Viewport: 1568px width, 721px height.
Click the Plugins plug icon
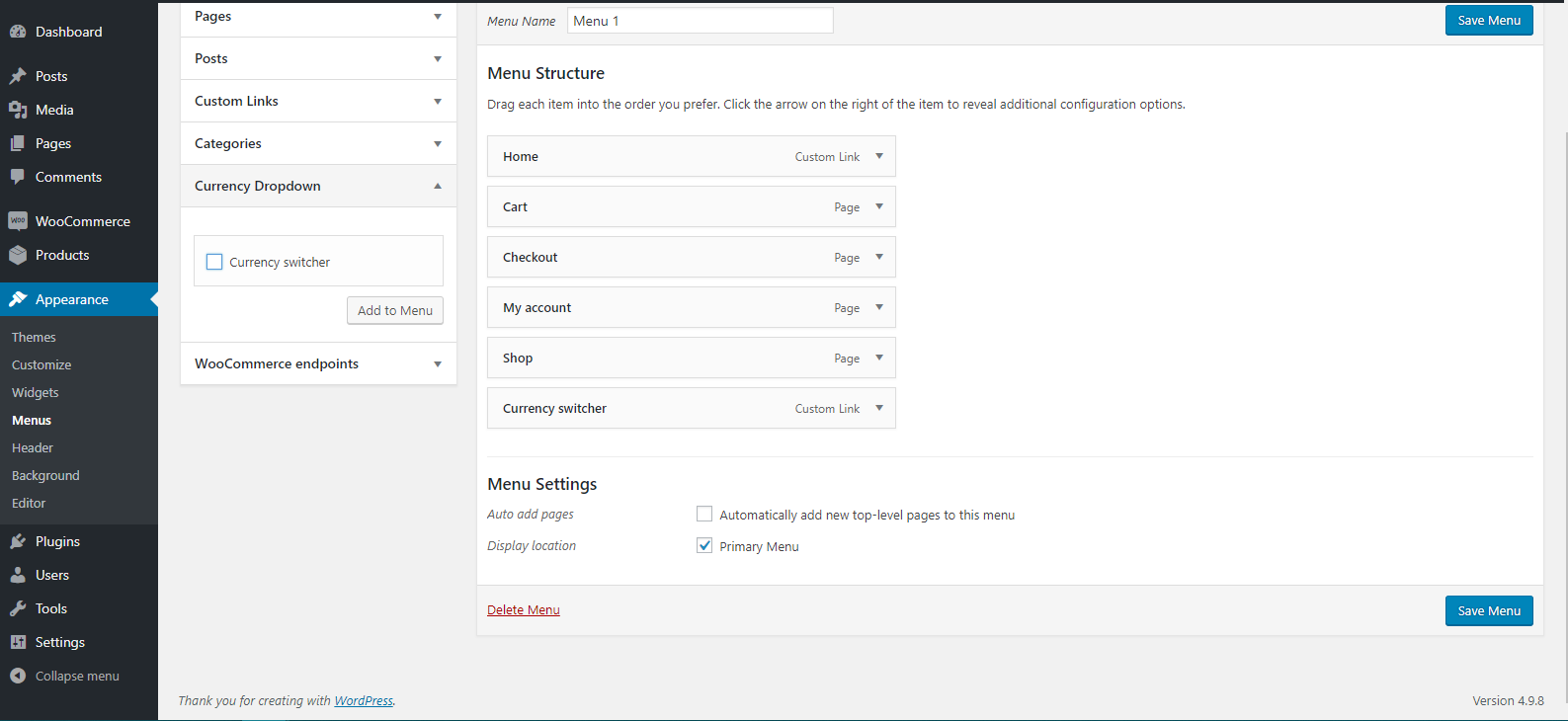pyautogui.click(x=18, y=541)
